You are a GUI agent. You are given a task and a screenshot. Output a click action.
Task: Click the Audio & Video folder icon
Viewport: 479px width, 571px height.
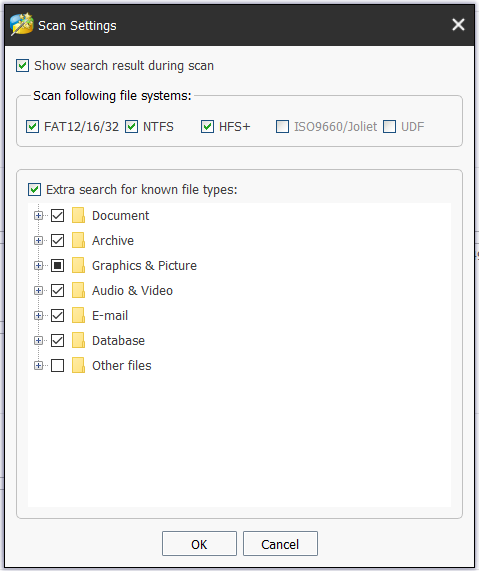pyautogui.click(x=78, y=291)
